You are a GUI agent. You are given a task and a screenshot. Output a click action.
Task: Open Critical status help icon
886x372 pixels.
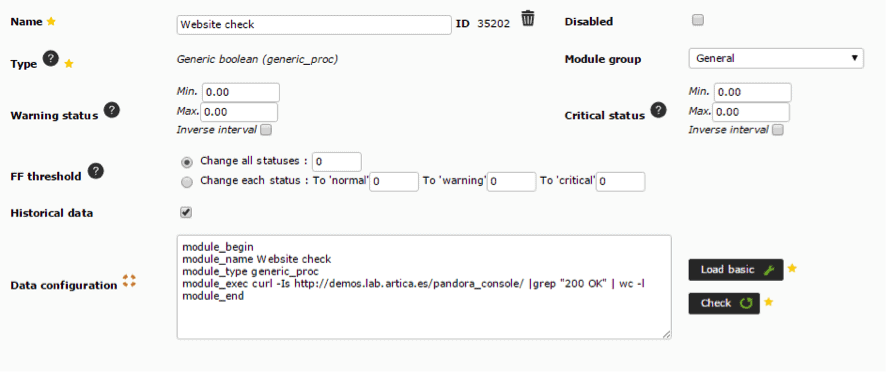[x=658, y=110]
